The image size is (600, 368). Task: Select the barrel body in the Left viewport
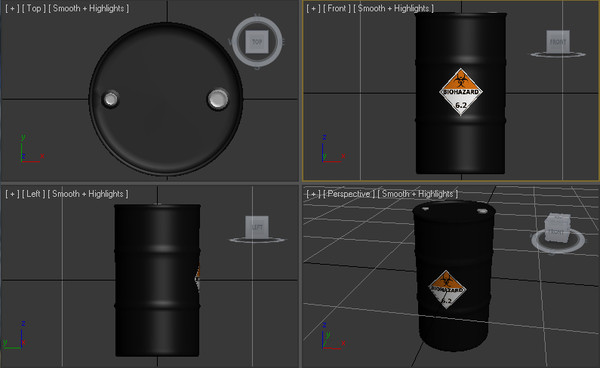(157, 280)
